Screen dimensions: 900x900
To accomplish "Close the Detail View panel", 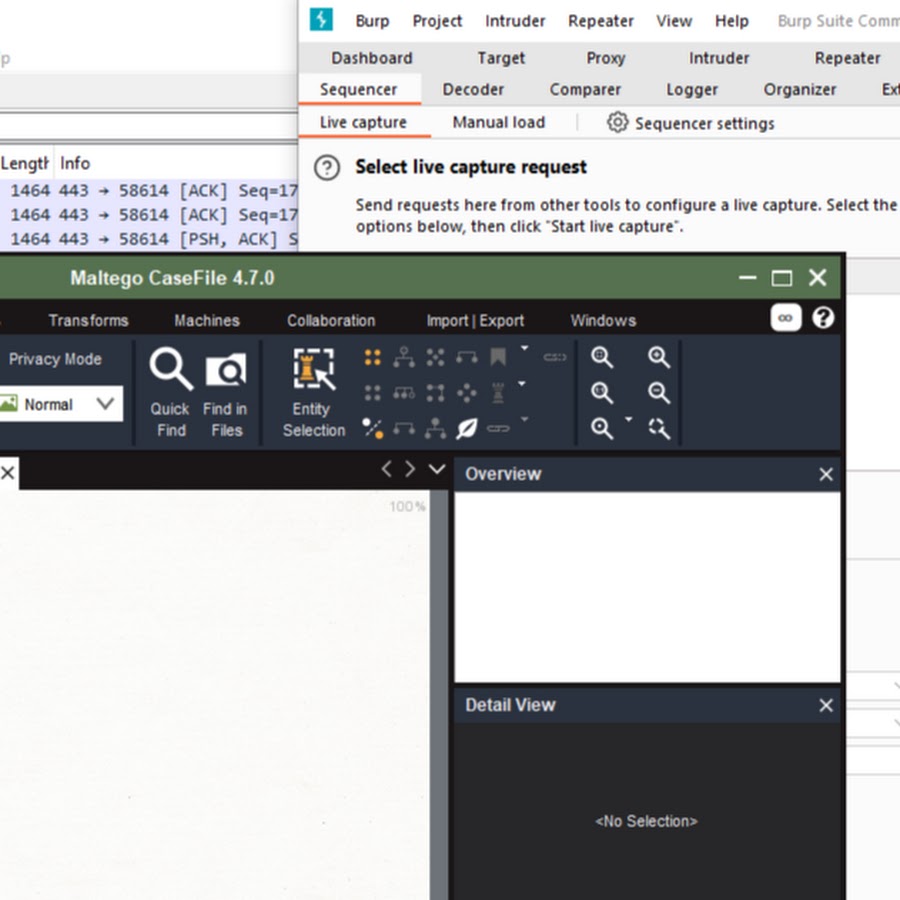I will [825, 705].
